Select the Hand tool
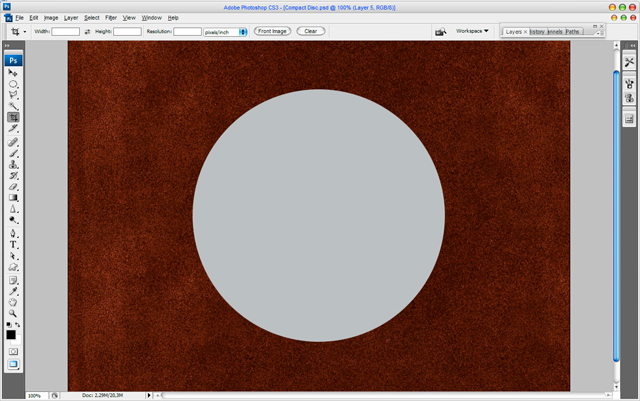640x401 pixels. 13,302
